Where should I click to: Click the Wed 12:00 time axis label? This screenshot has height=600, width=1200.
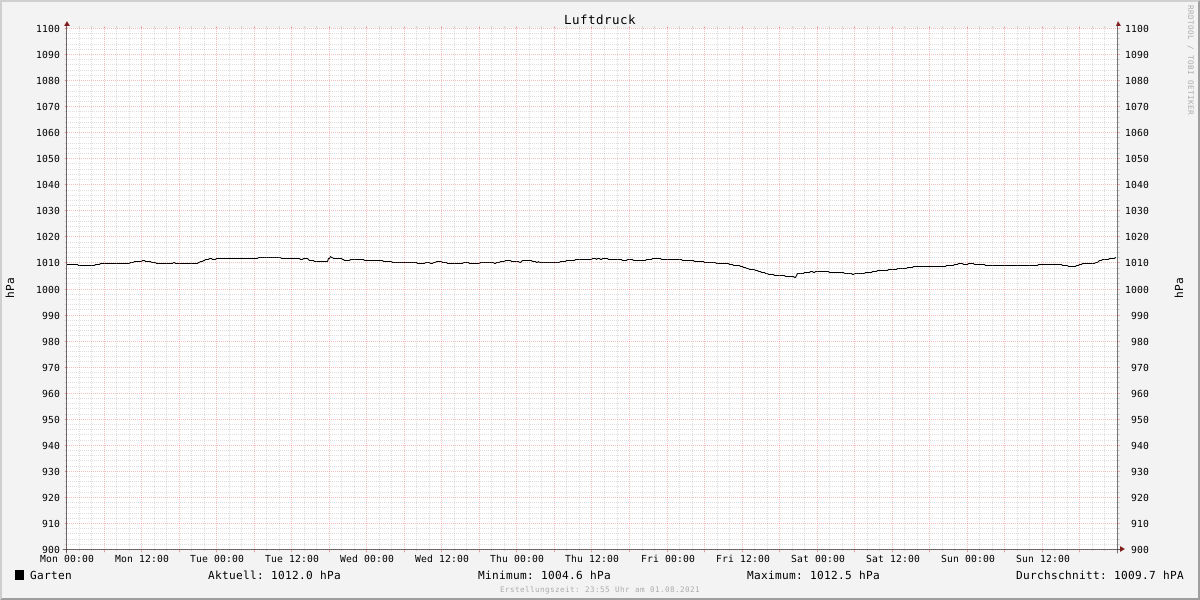tap(442, 559)
